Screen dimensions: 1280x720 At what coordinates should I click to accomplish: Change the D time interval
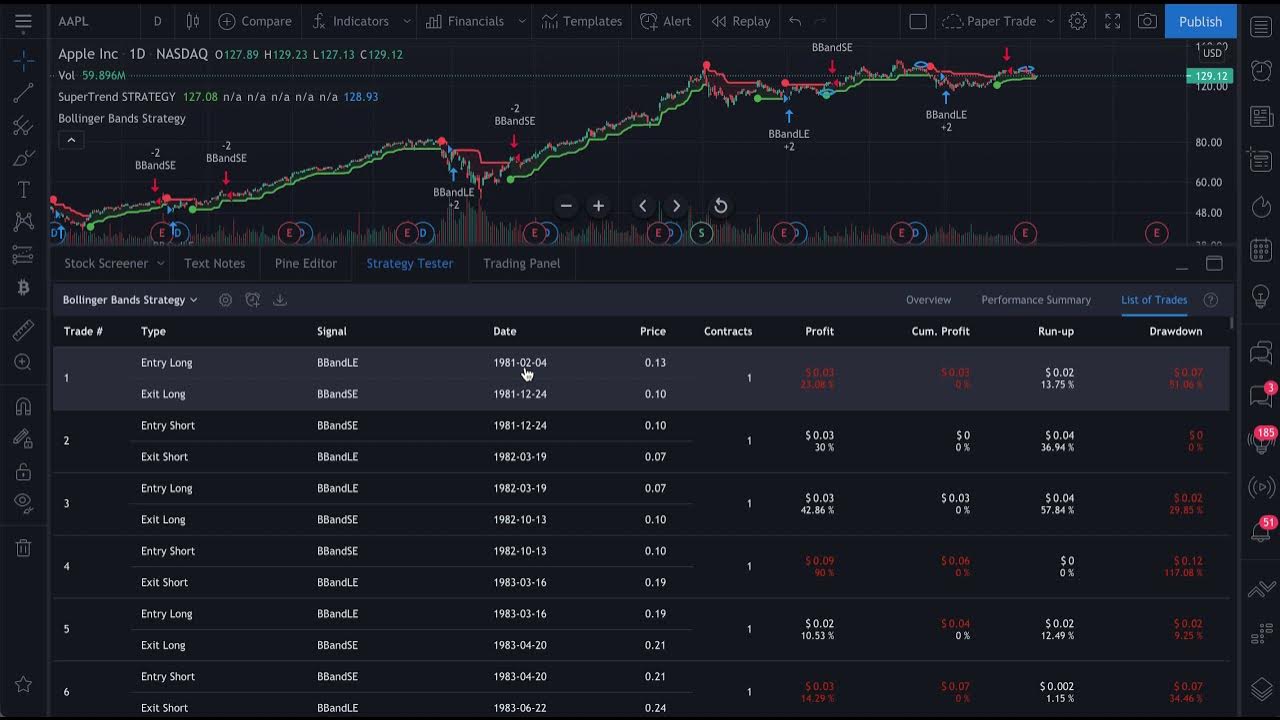point(157,21)
